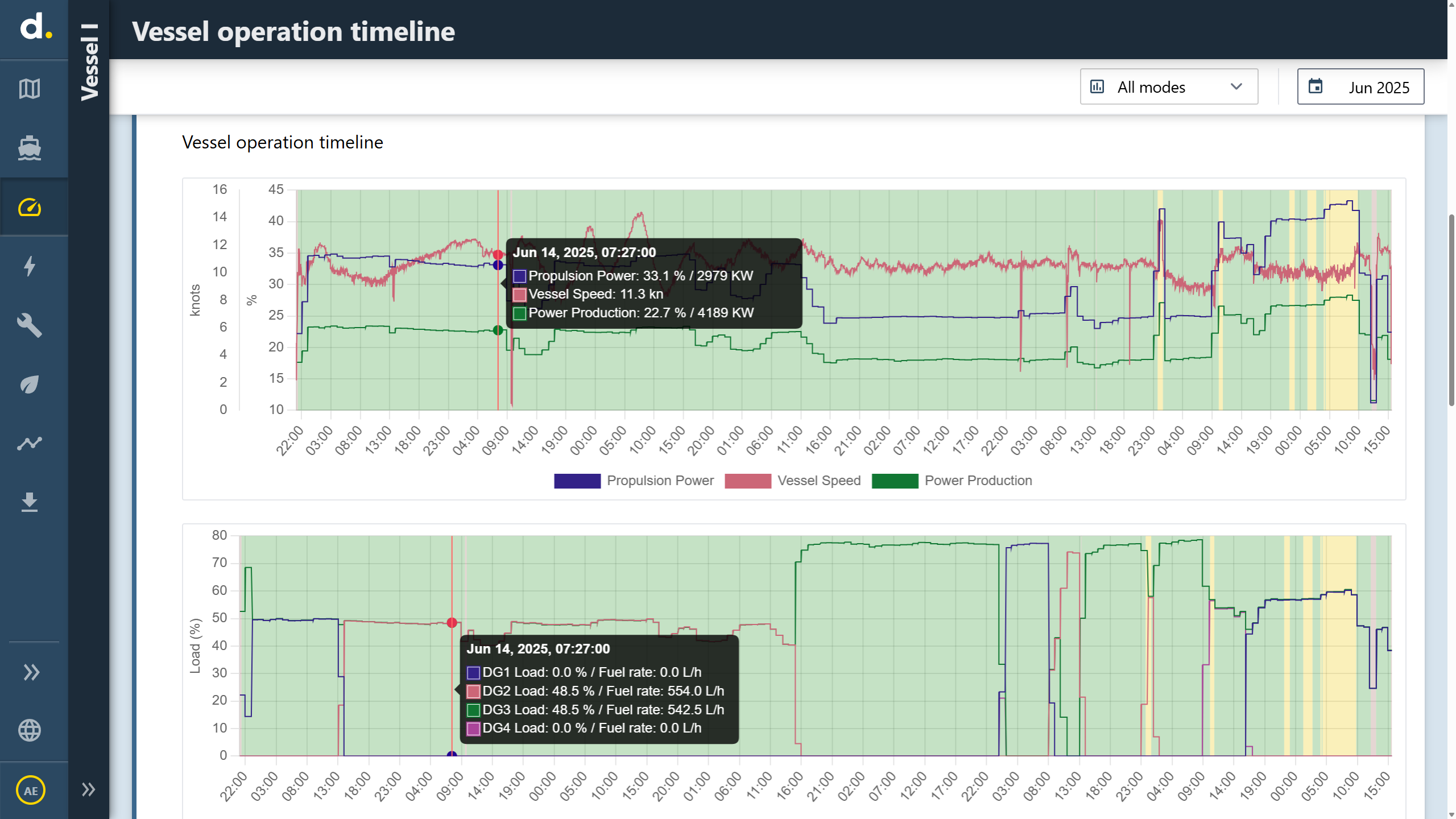Open the Jun 2025 date picker
Screen dimensions: 1456x819
click(x=1360, y=86)
